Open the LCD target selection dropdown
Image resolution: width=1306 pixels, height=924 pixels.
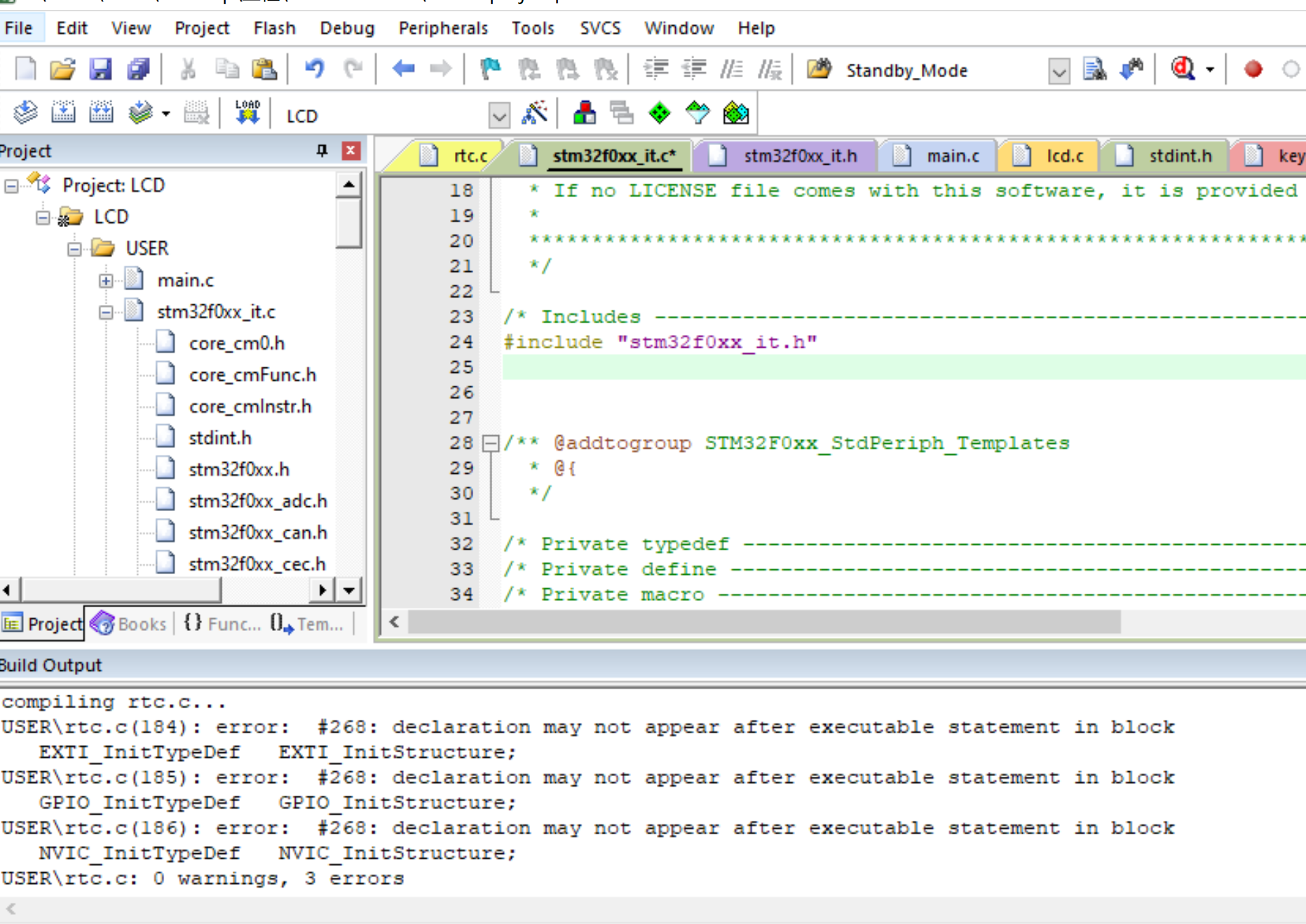tap(499, 114)
